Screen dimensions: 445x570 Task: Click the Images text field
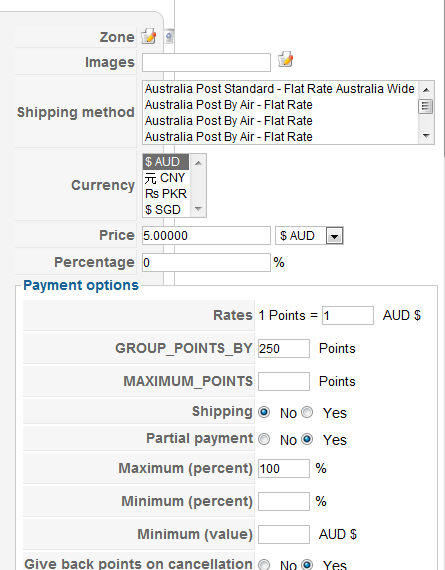coord(206,63)
